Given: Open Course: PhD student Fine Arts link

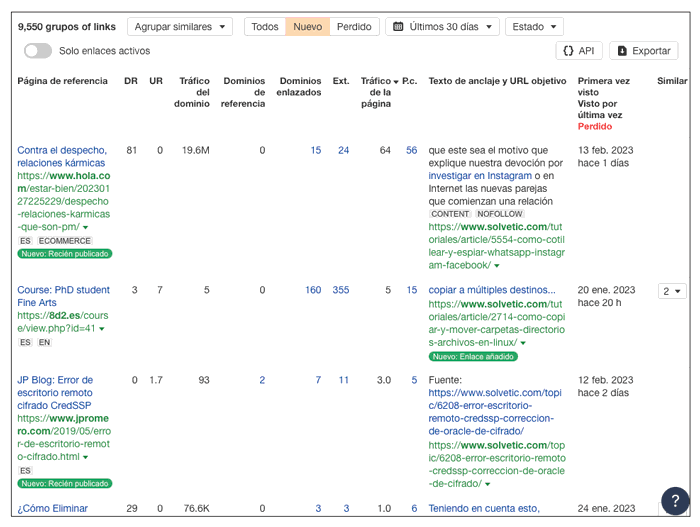Looking at the screenshot, I should tap(63, 296).
